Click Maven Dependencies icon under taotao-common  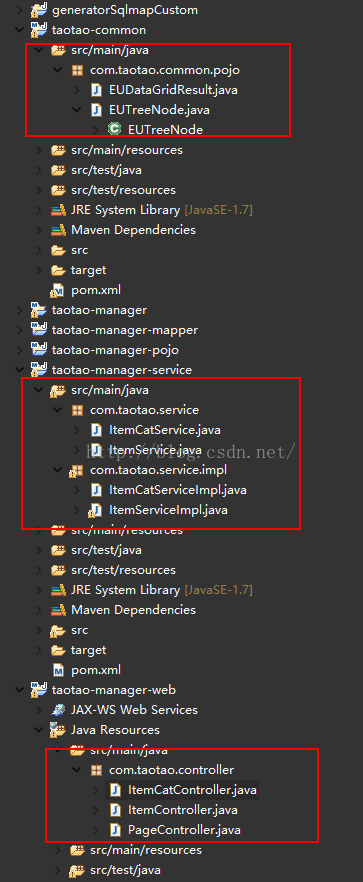tap(59, 230)
